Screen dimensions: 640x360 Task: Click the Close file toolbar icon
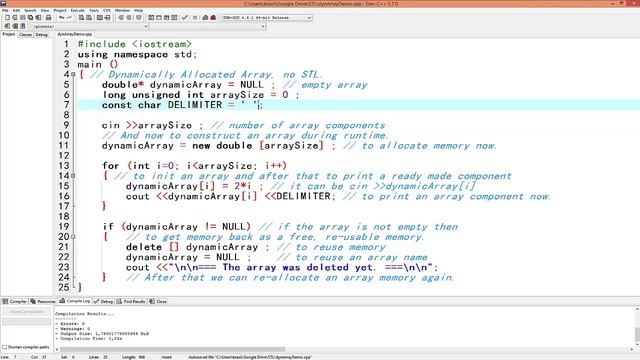coord(38,18)
